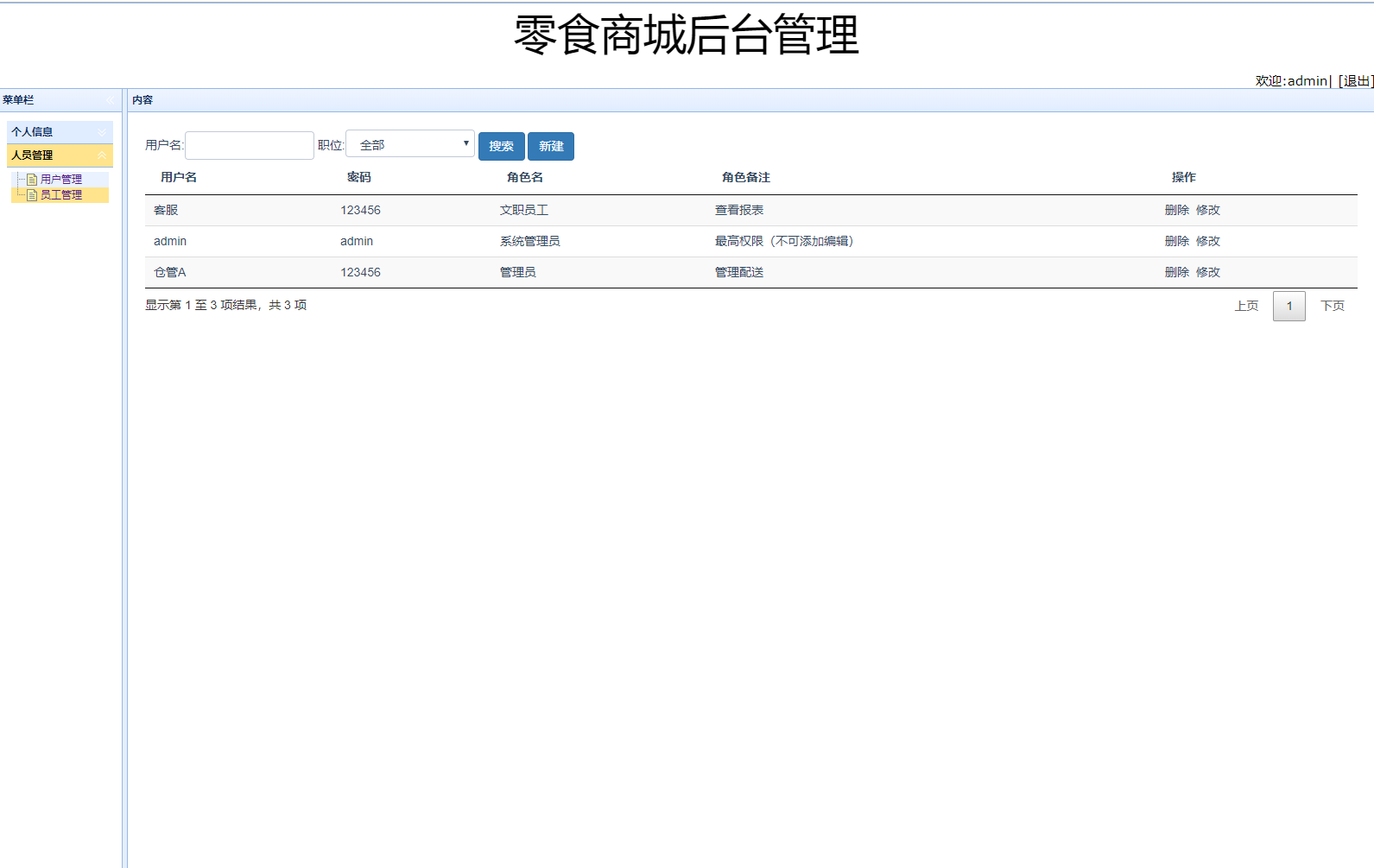Sort by the 用户名 column header
The width and height of the screenshot is (1374, 868).
click(179, 177)
